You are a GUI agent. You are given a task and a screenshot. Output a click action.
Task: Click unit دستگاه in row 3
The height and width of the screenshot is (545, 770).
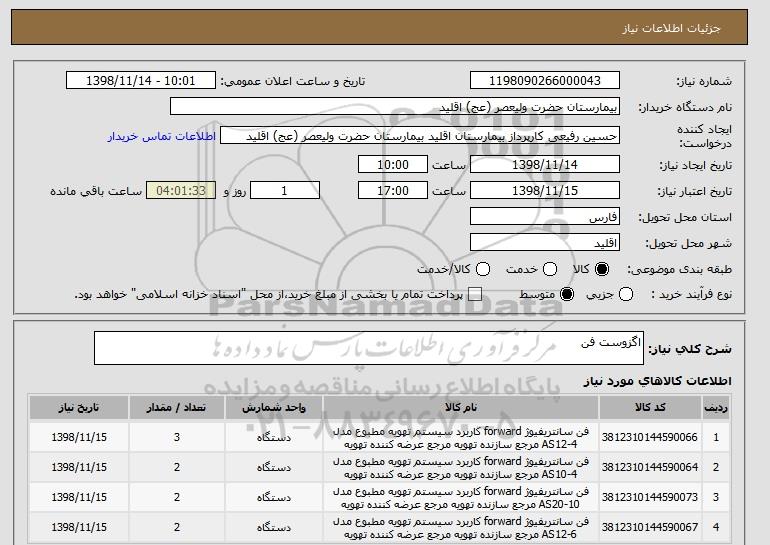[274, 497]
